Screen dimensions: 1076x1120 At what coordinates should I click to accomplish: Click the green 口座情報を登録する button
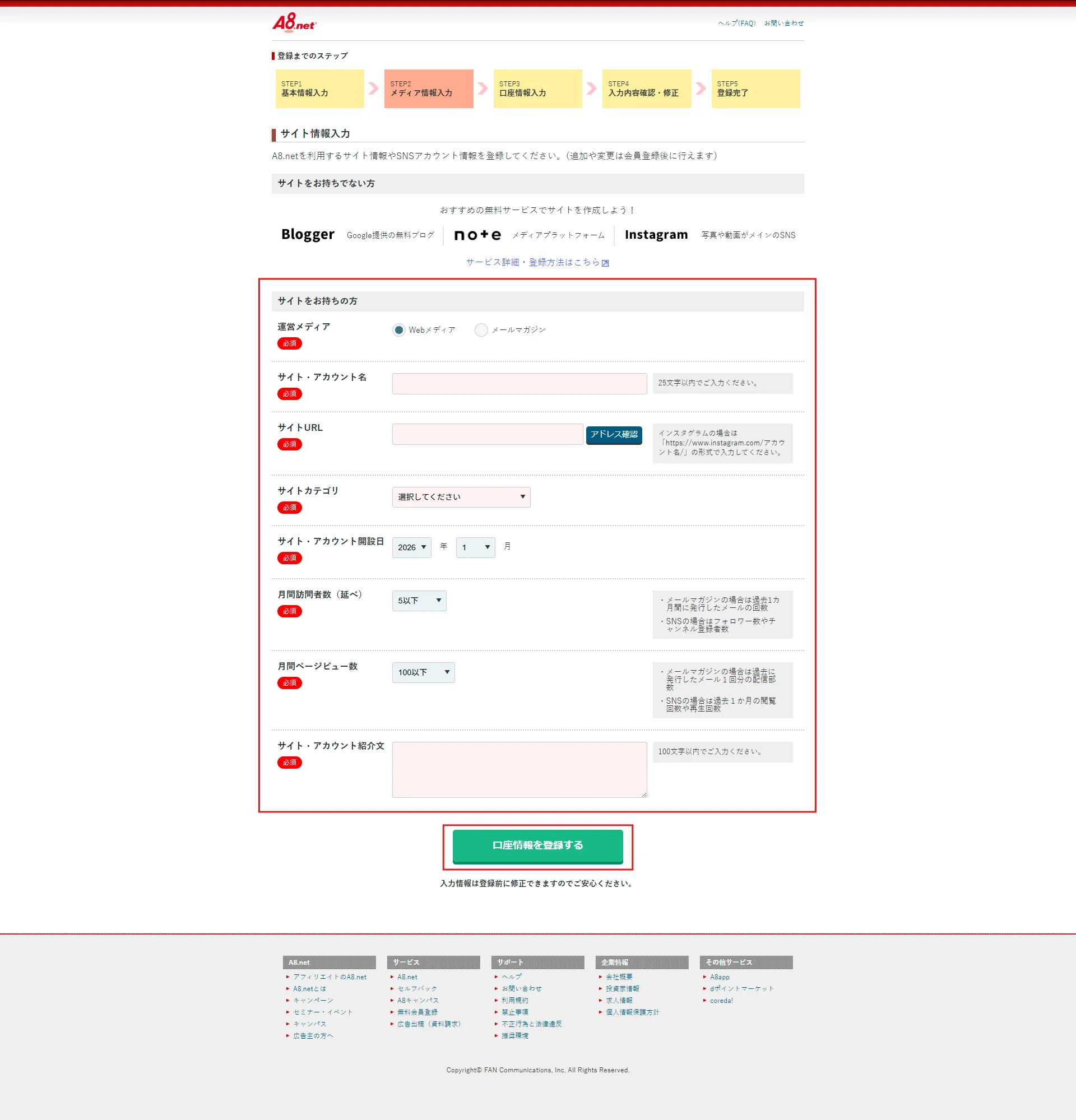pyautogui.click(x=537, y=845)
